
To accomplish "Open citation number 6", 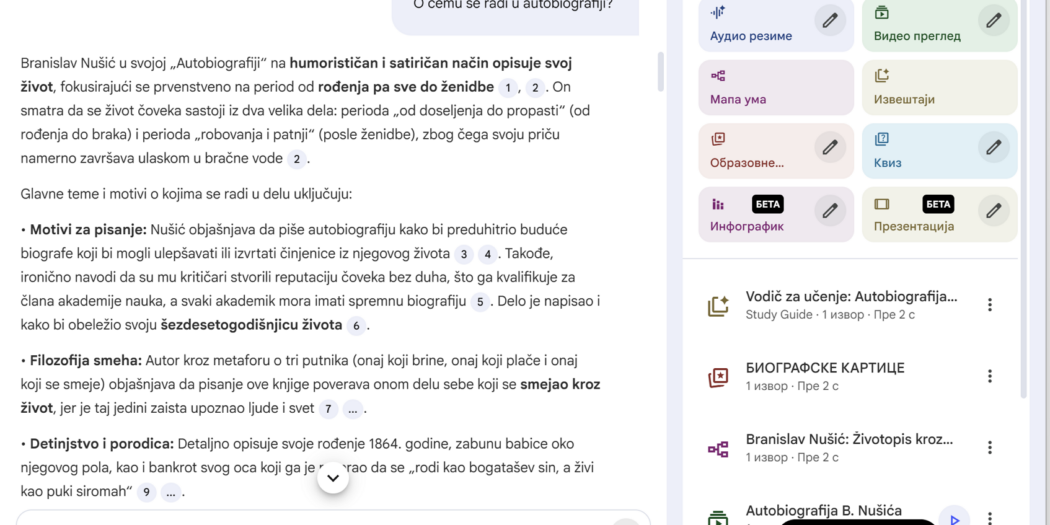I will pyautogui.click(x=356, y=326).
